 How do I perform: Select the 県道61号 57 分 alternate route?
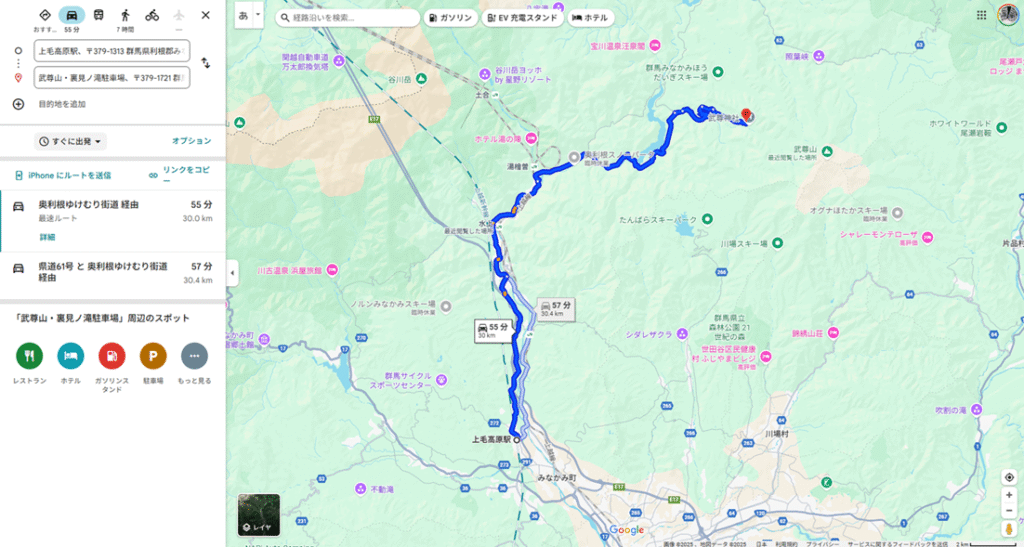pos(112,272)
